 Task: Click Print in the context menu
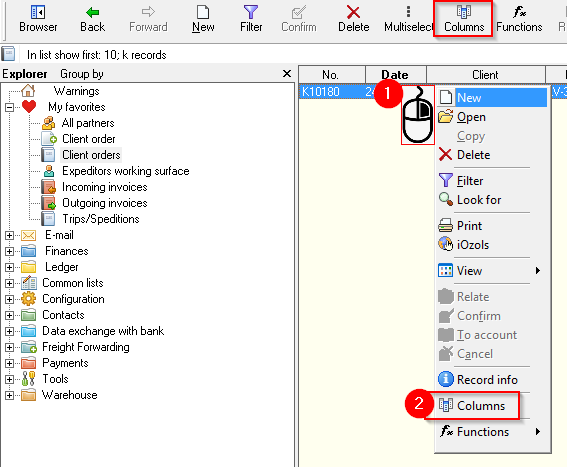point(469,226)
